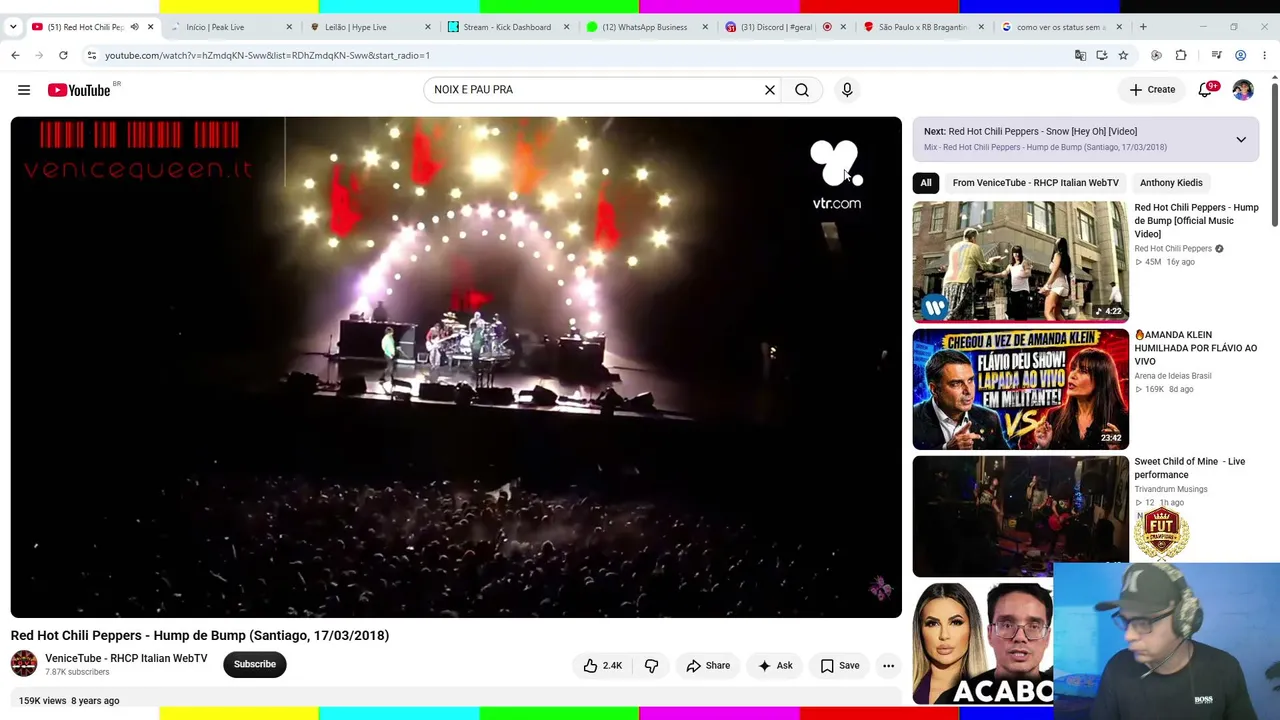Close the Início | Peak Live tab
Screen dimensions: 1280x720
coord(289,27)
